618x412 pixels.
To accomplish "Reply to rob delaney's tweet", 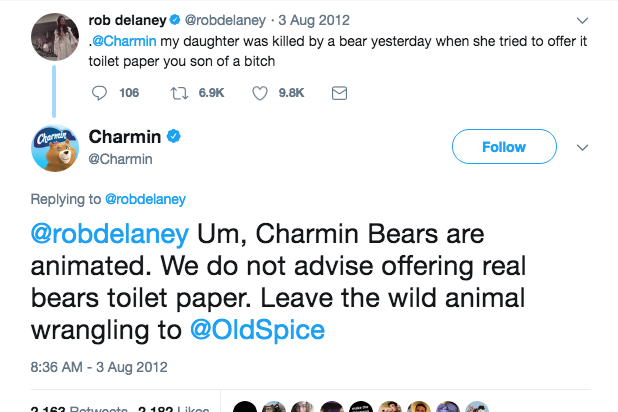I will (x=99, y=93).
